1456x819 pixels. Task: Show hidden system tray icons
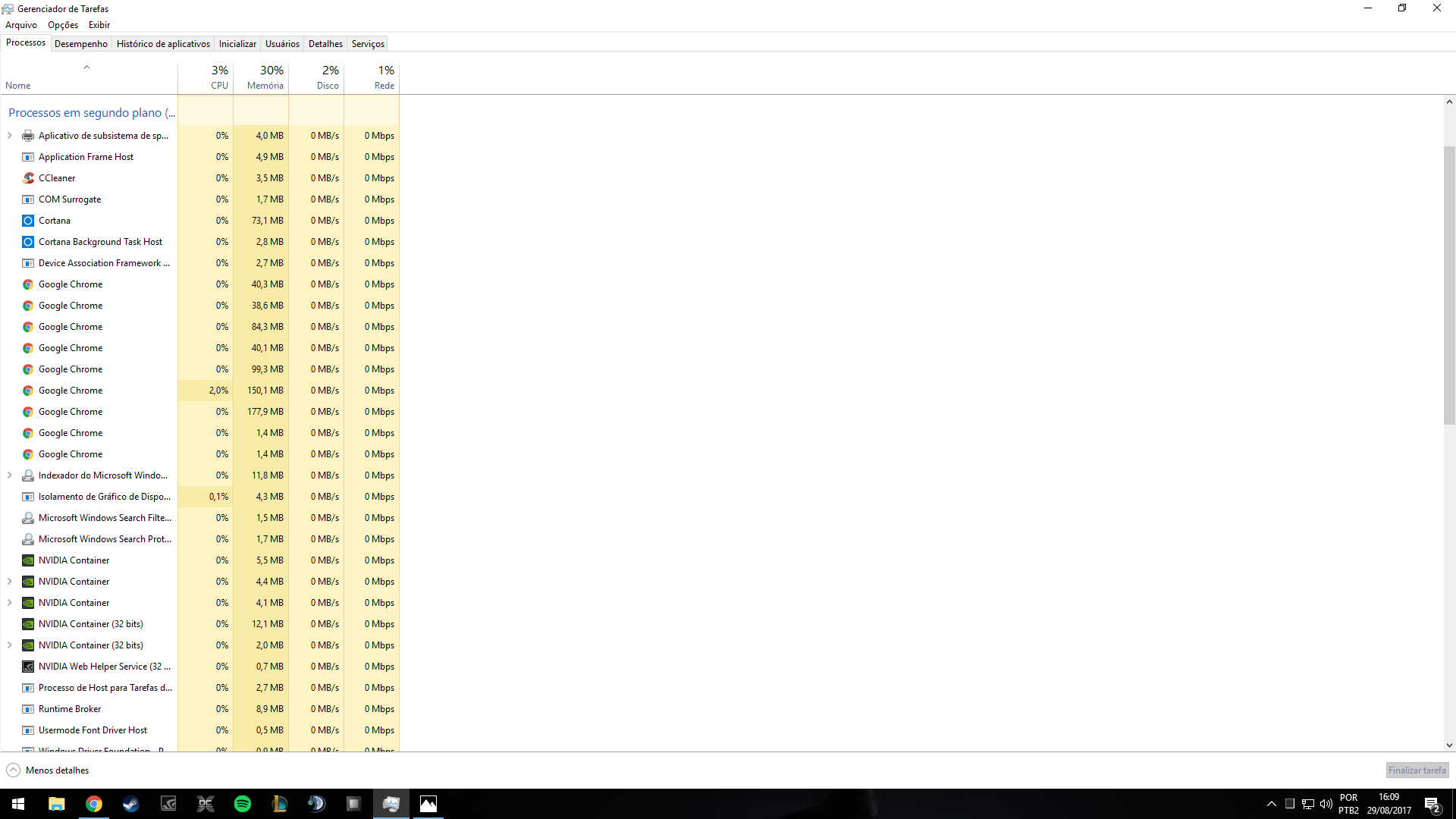pyautogui.click(x=1272, y=804)
